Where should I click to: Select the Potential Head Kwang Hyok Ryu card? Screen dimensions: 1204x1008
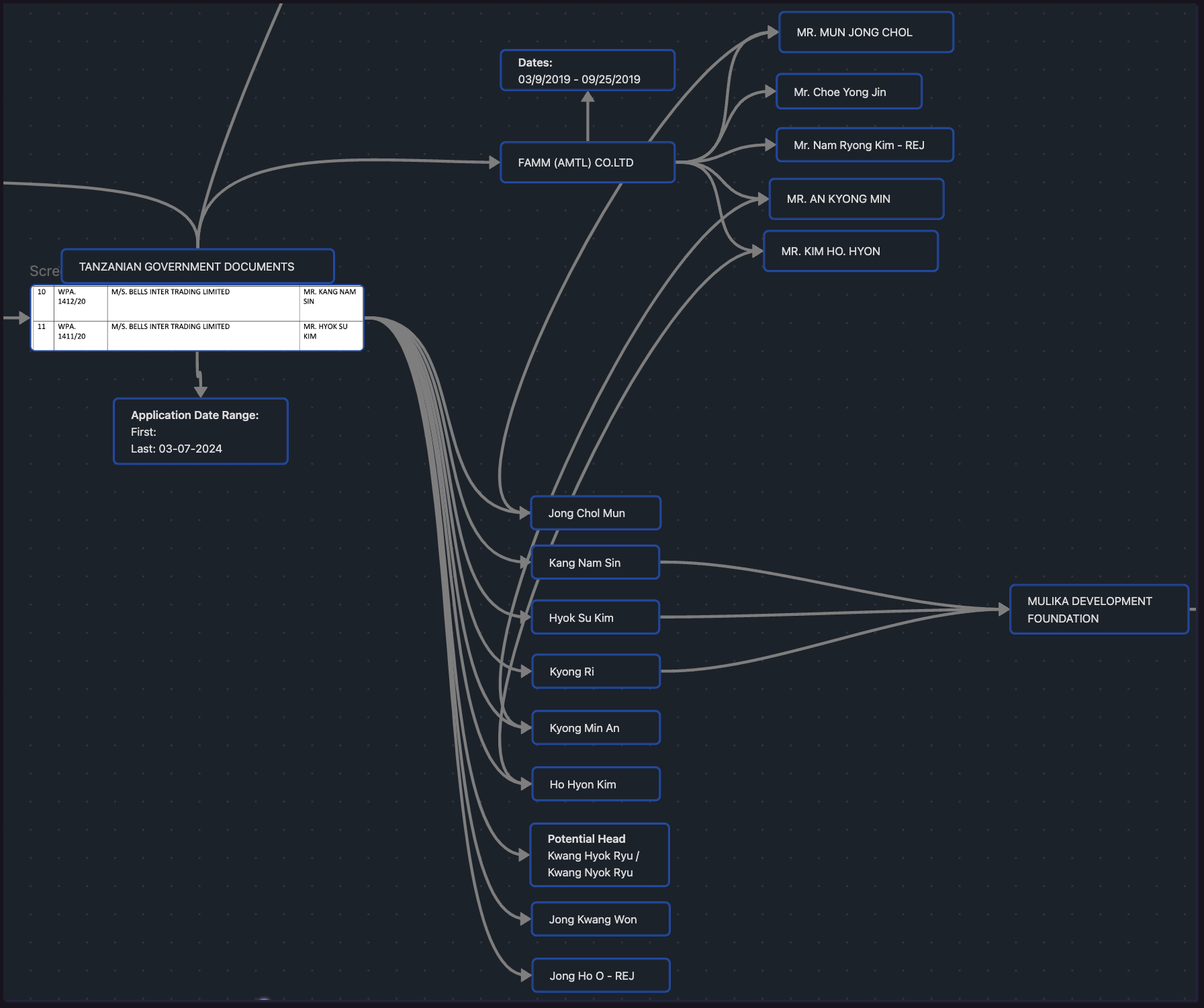click(x=599, y=855)
